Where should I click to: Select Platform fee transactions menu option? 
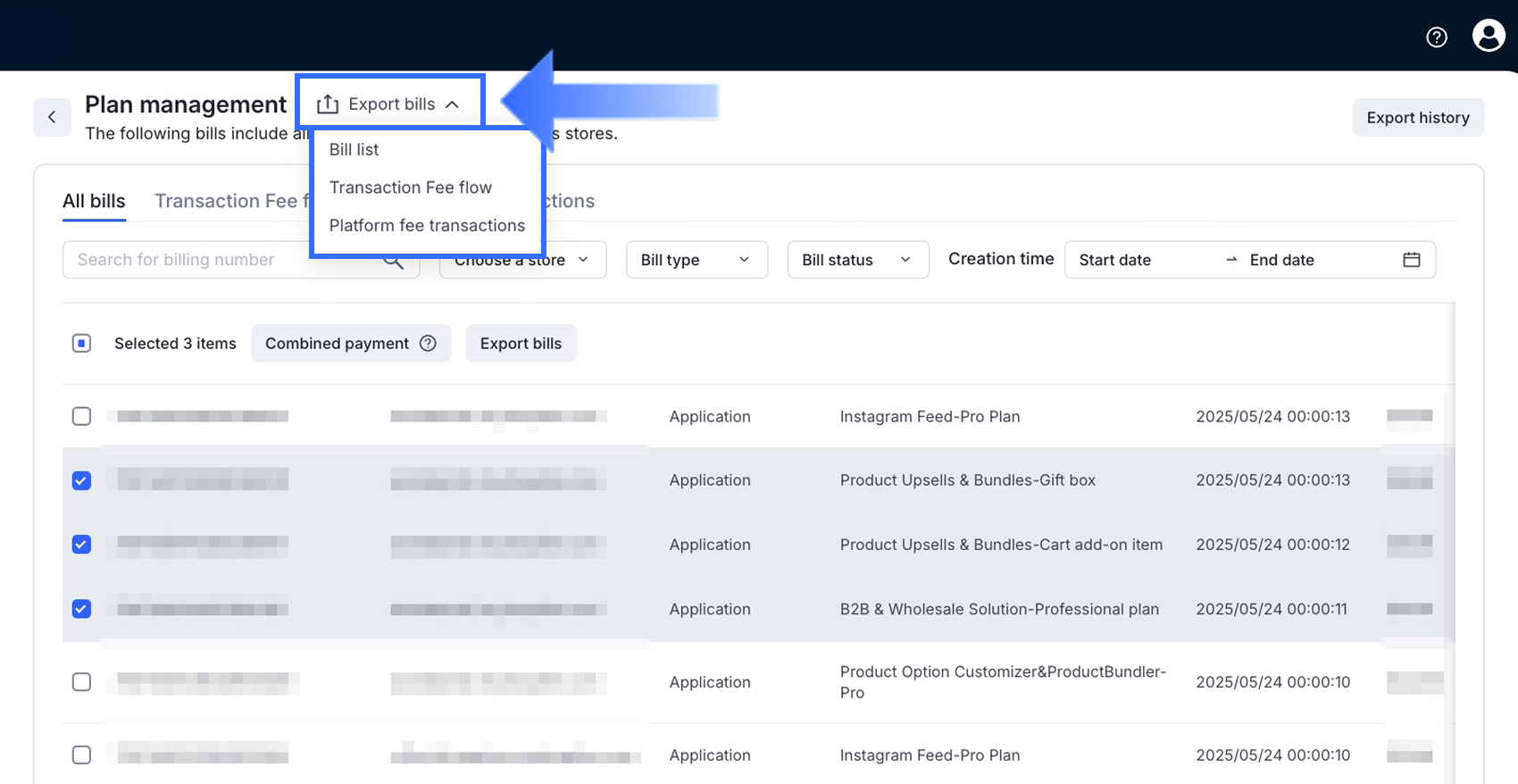click(x=427, y=225)
